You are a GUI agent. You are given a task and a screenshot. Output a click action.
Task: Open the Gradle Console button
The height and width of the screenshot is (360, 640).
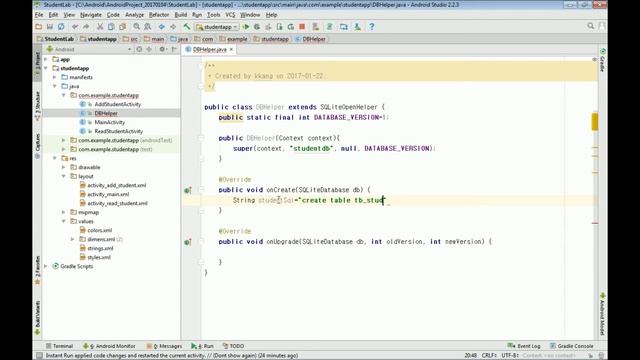[x=571, y=346]
